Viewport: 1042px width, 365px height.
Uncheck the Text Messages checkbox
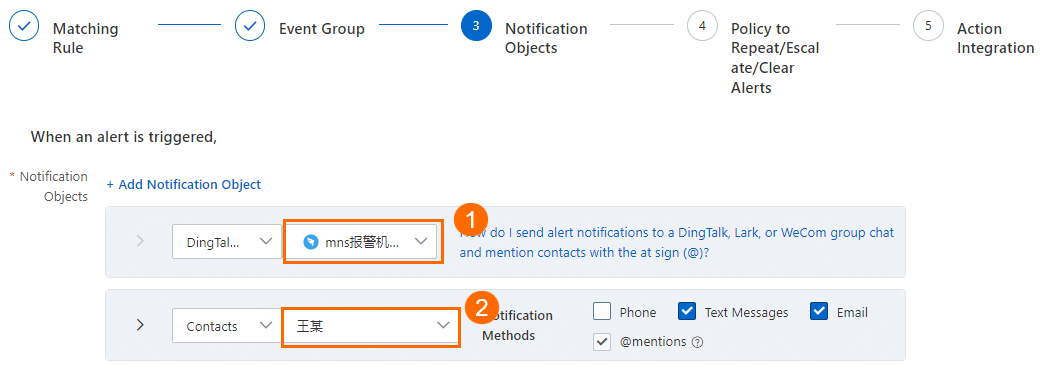(687, 311)
